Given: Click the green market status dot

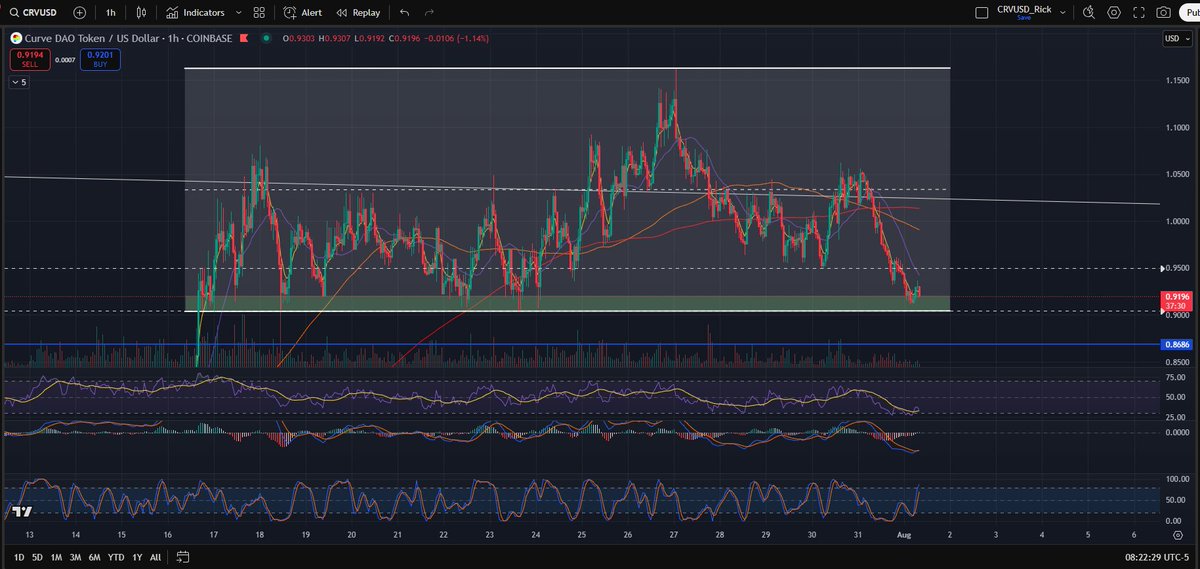Looking at the screenshot, I should [265, 38].
